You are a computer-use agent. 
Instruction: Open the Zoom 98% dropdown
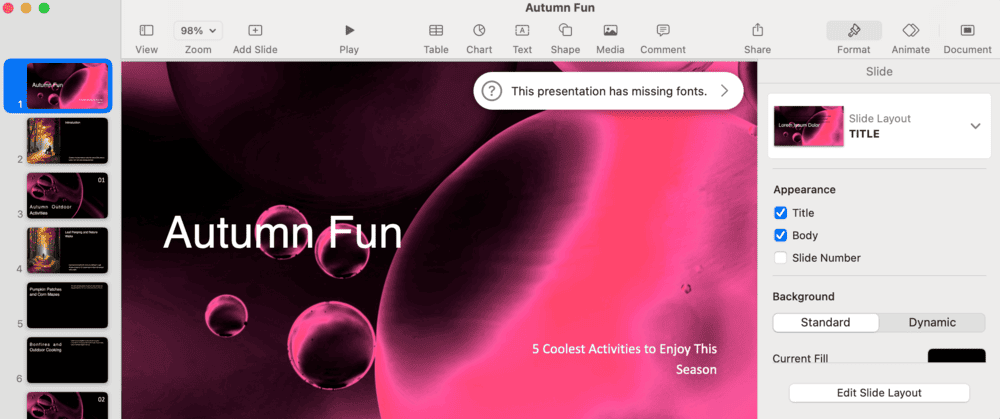pyautogui.click(x=198, y=31)
